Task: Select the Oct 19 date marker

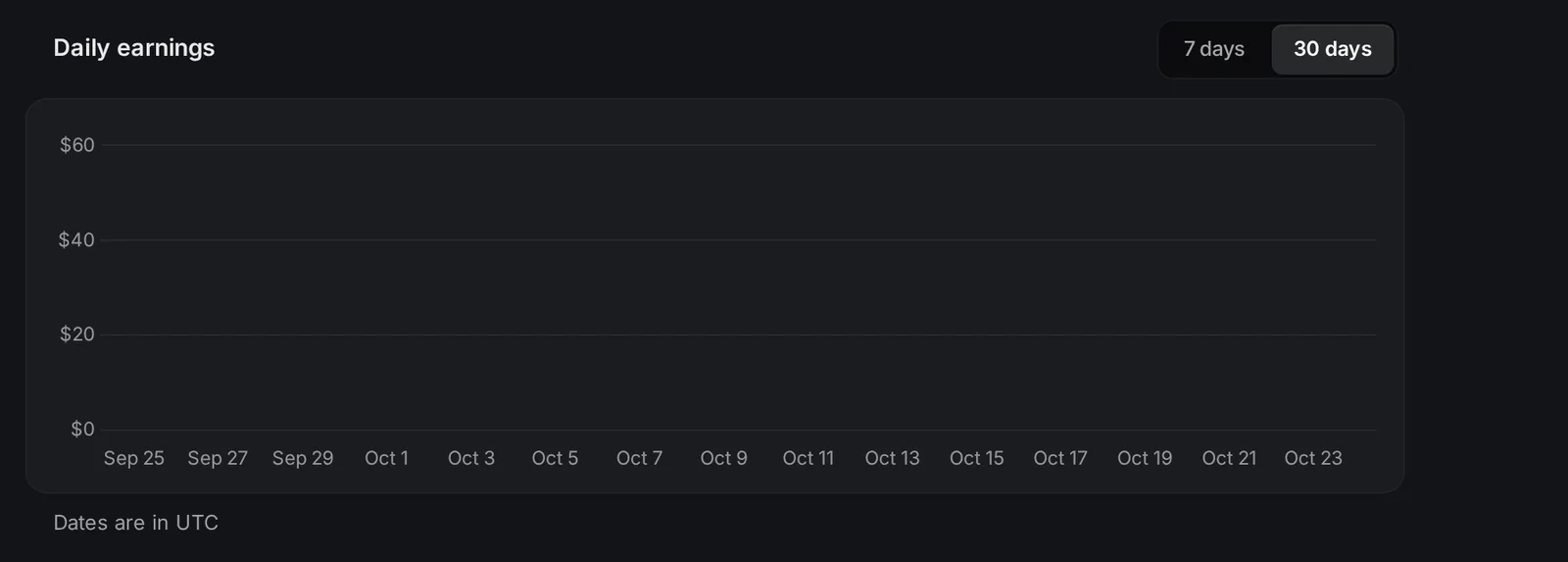Action: (x=1145, y=458)
